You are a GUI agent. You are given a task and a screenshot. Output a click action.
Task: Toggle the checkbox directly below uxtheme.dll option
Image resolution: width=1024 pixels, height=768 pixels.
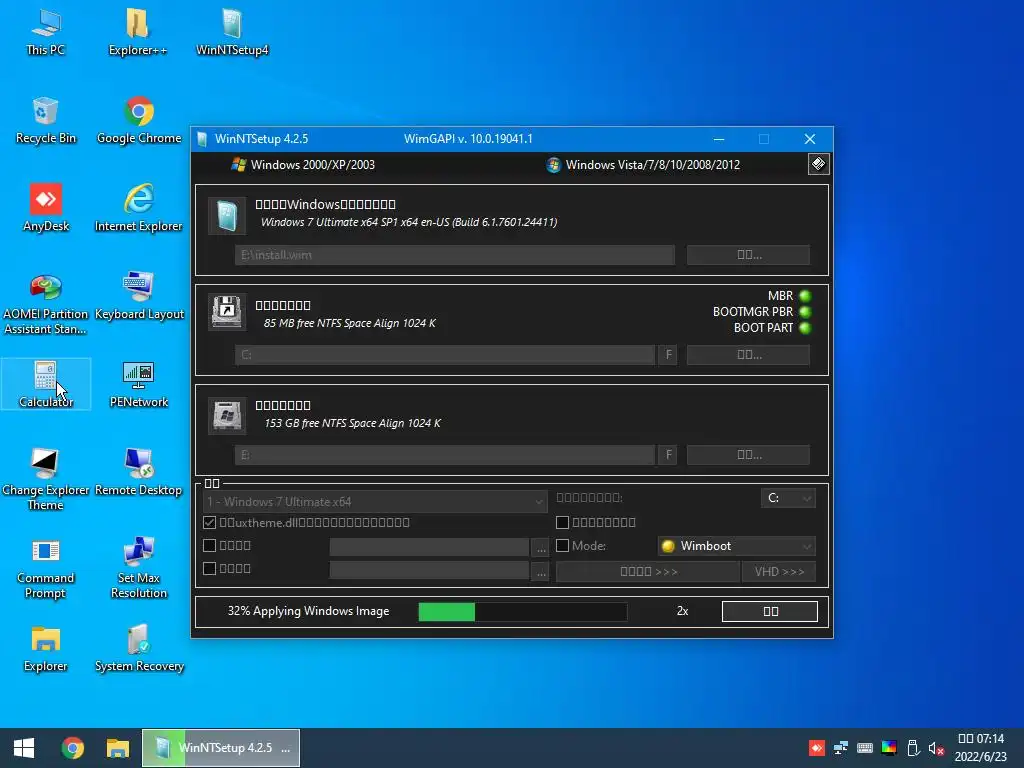[x=210, y=545]
